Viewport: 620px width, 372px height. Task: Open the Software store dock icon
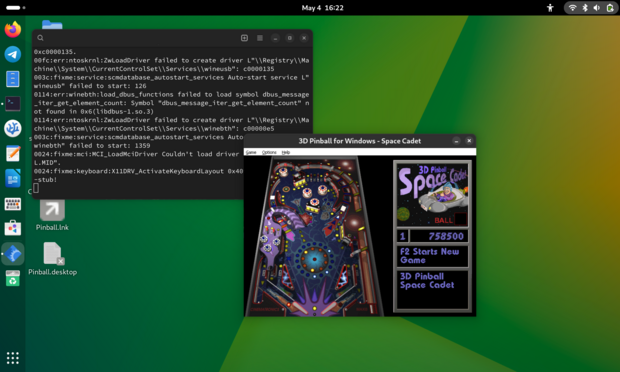(13, 228)
